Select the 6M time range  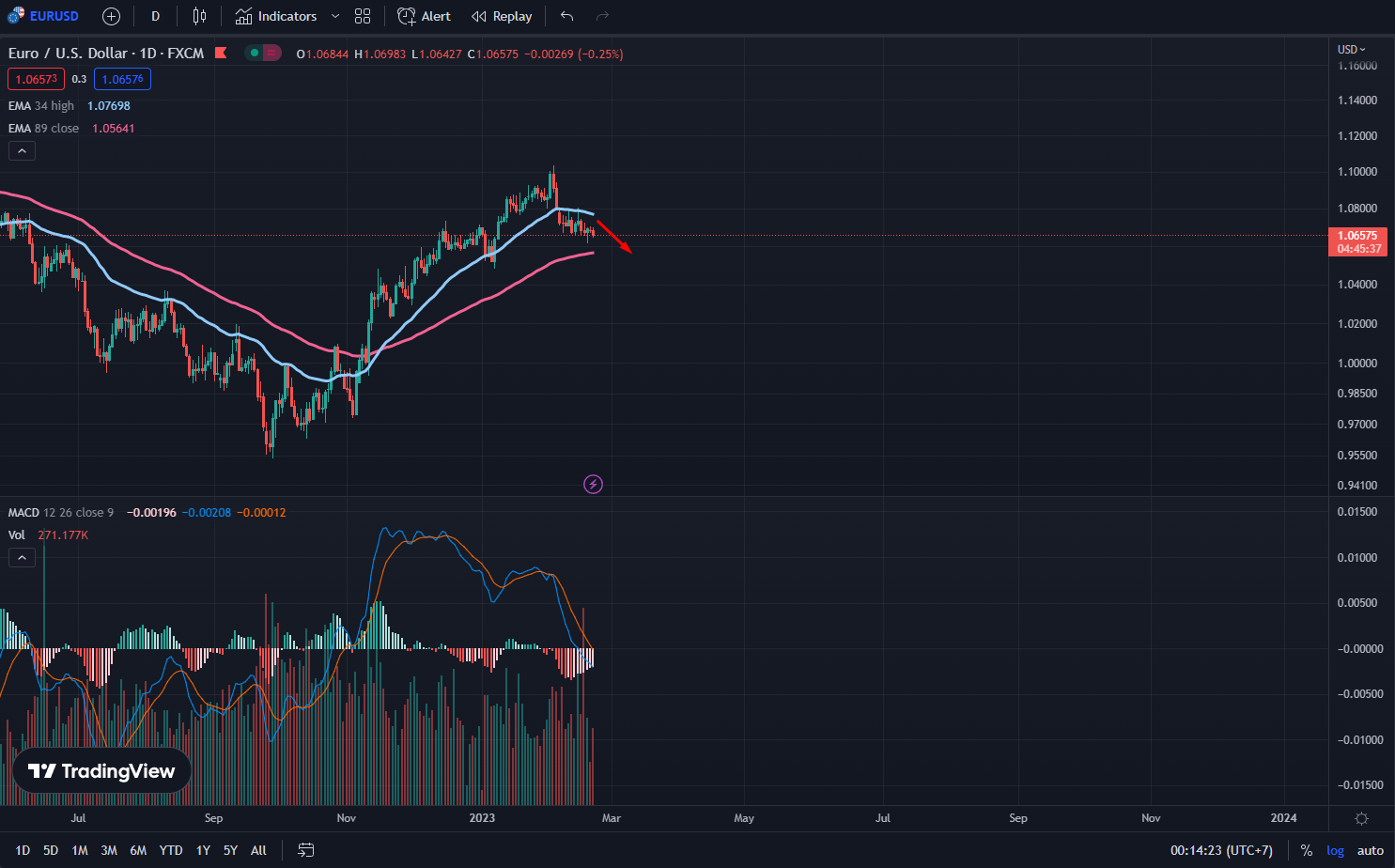pyautogui.click(x=138, y=850)
